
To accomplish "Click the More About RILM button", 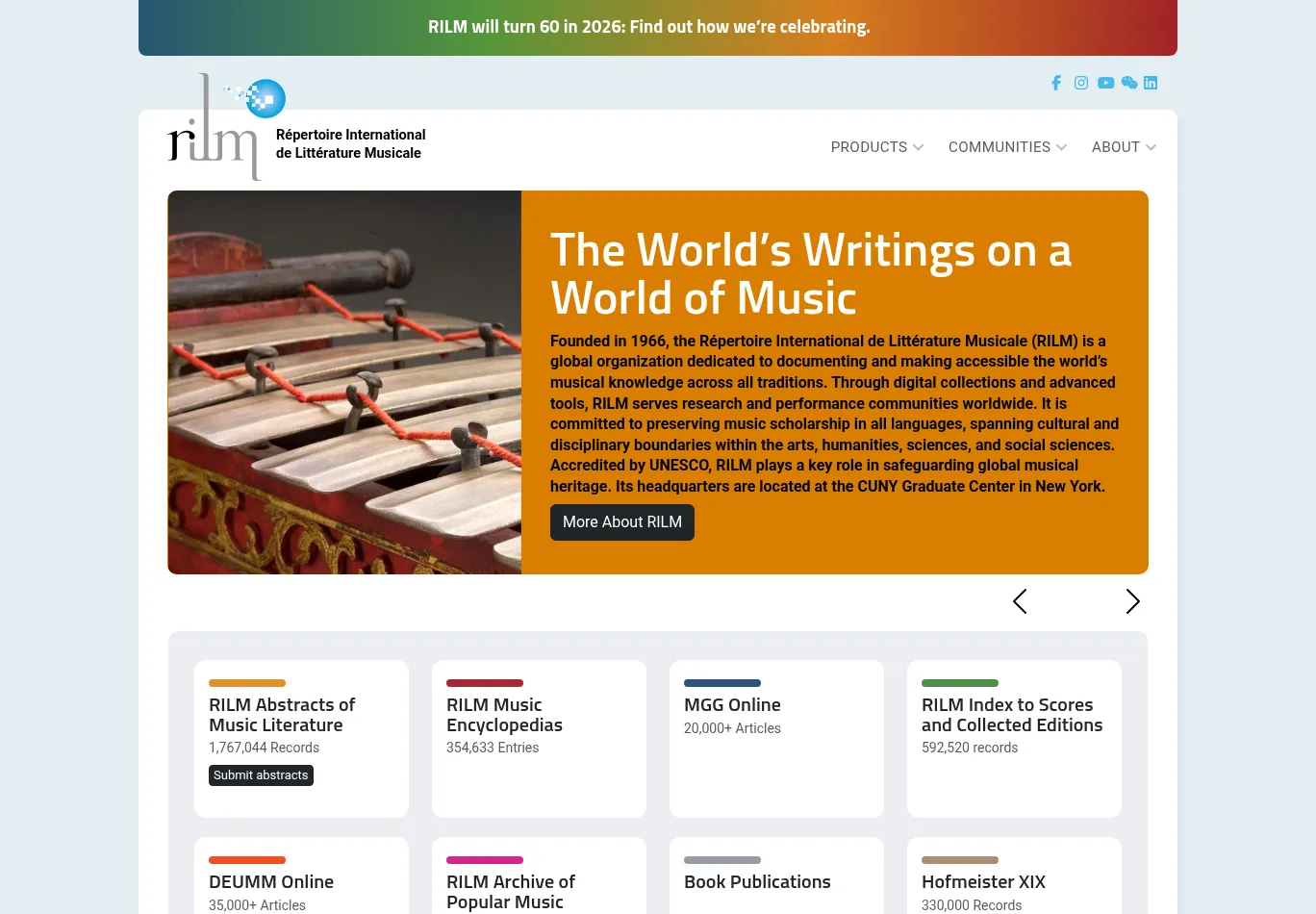I will (621, 522).
